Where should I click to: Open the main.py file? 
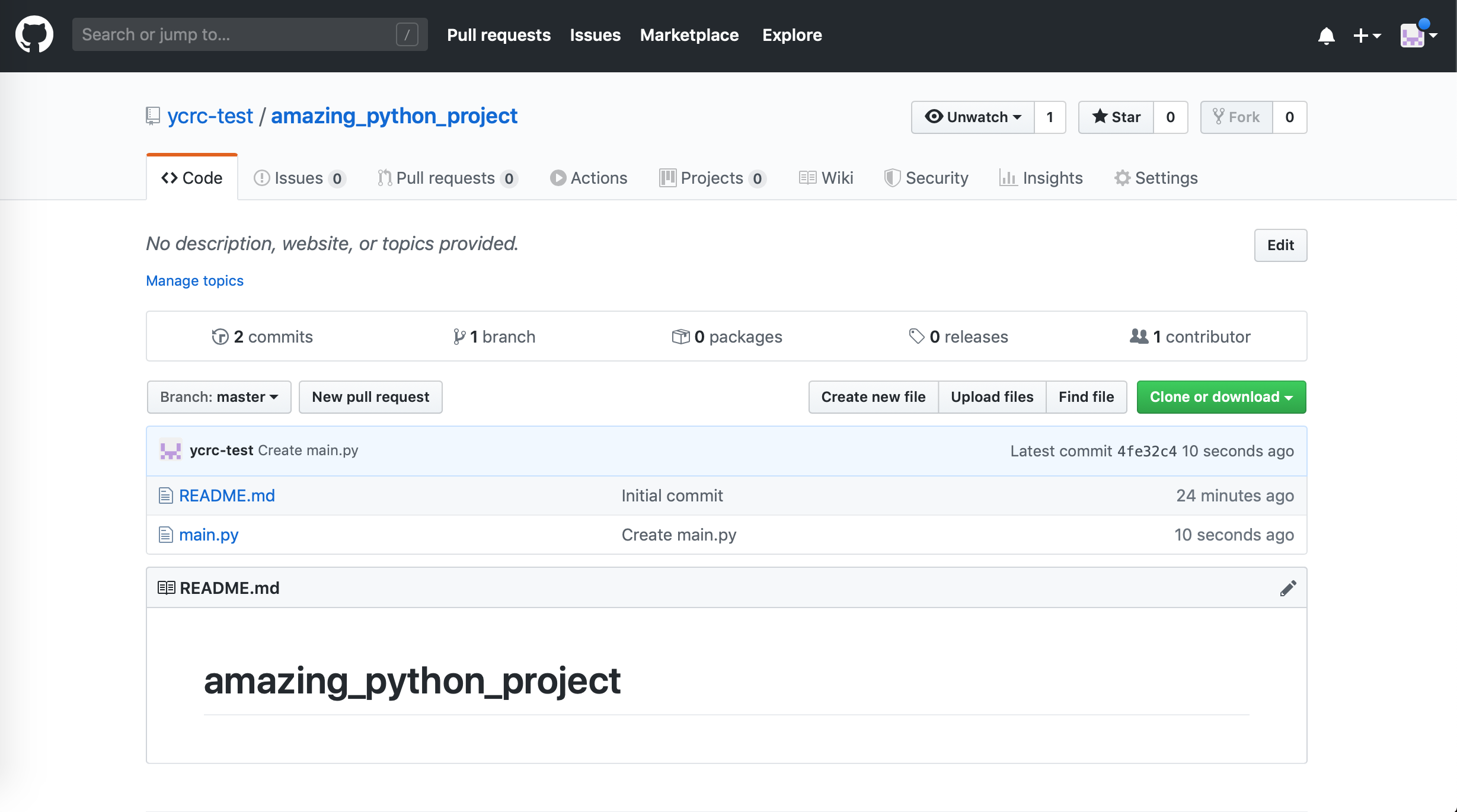[209, 535]
